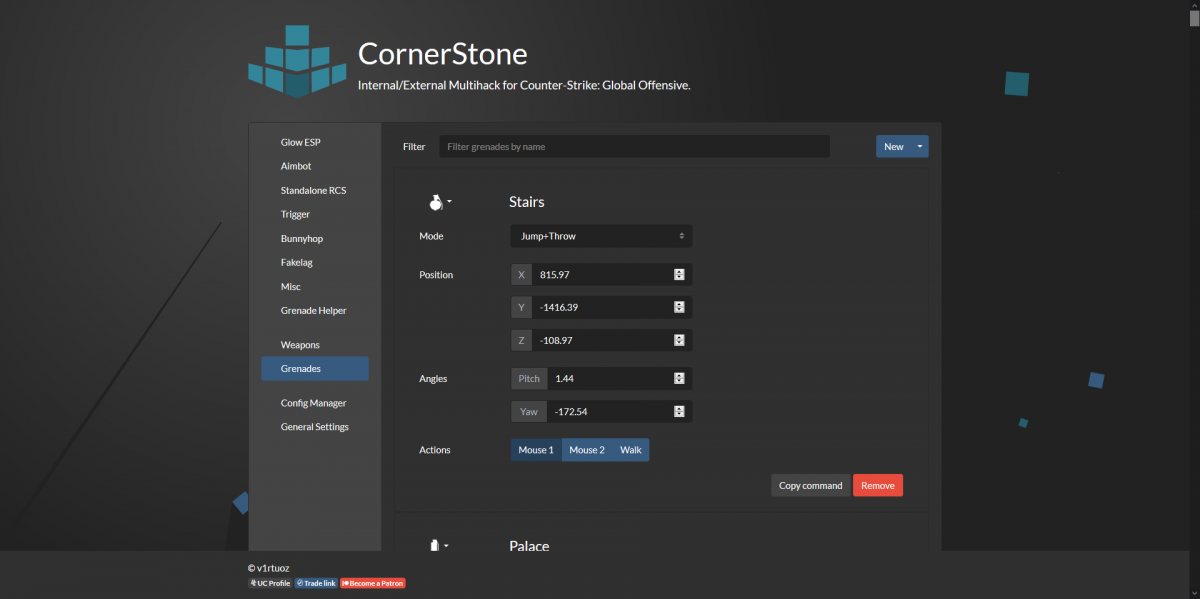The height and width of the screenshot is (599, 1200).
Task: Open the Mode select showing Jump+Throw
Action: coord(601,236)
